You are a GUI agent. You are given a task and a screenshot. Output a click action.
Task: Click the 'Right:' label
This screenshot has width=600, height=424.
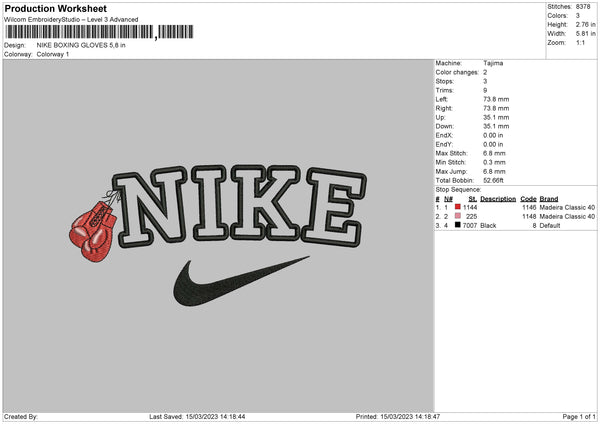pos(444,108)
